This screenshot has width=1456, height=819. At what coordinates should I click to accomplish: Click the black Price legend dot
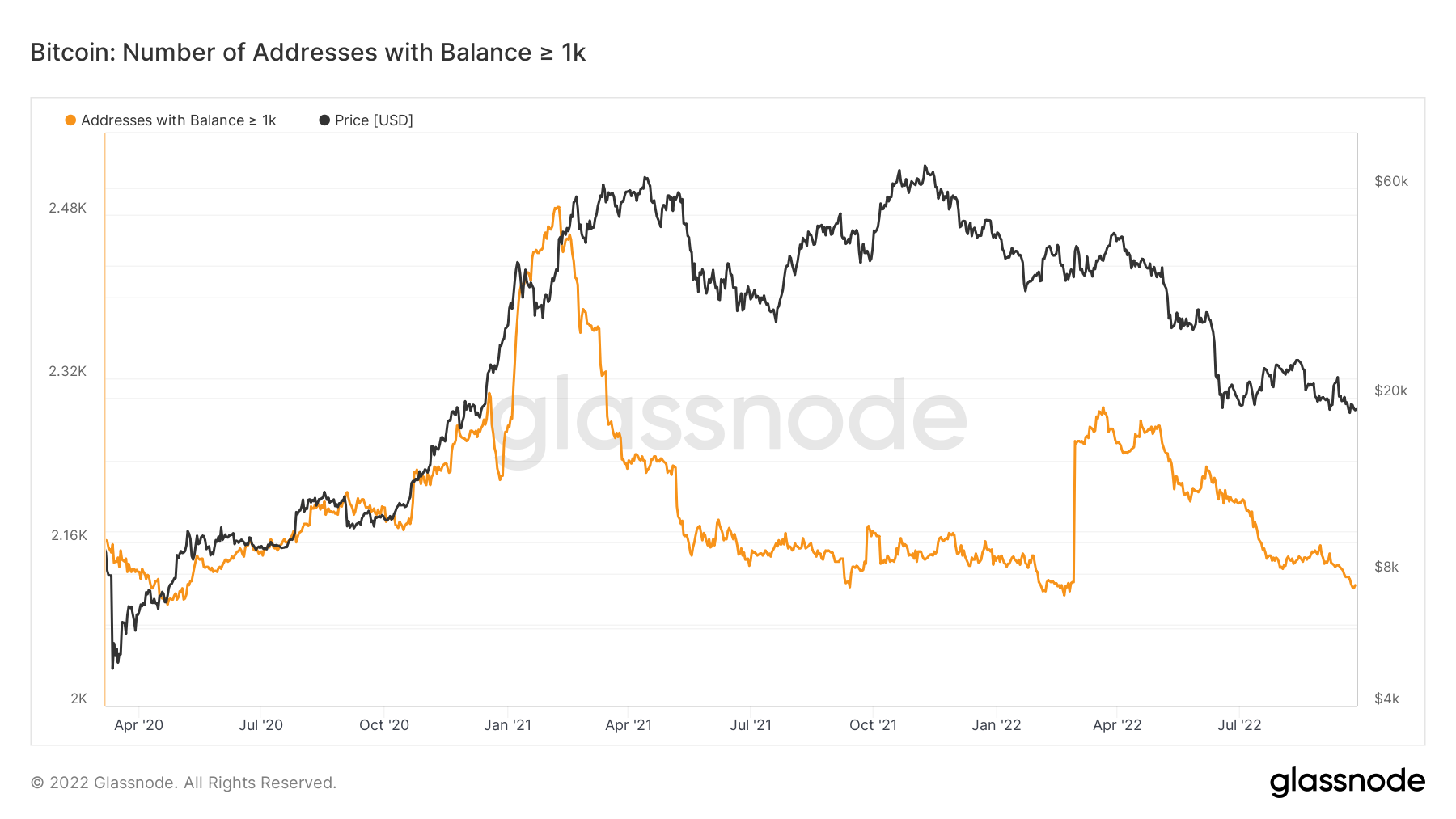tap(324, 120)
